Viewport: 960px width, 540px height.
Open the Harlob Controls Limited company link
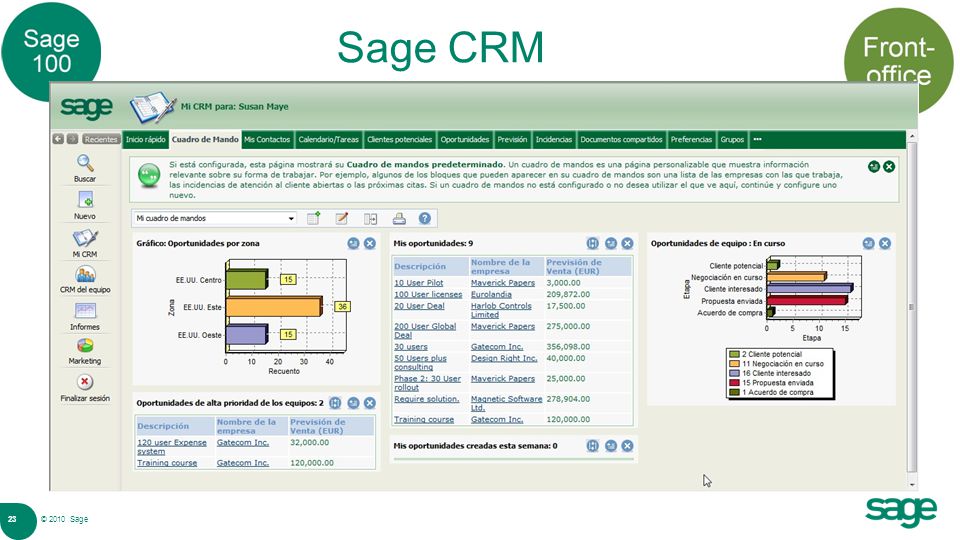click(x=501, y=310)
